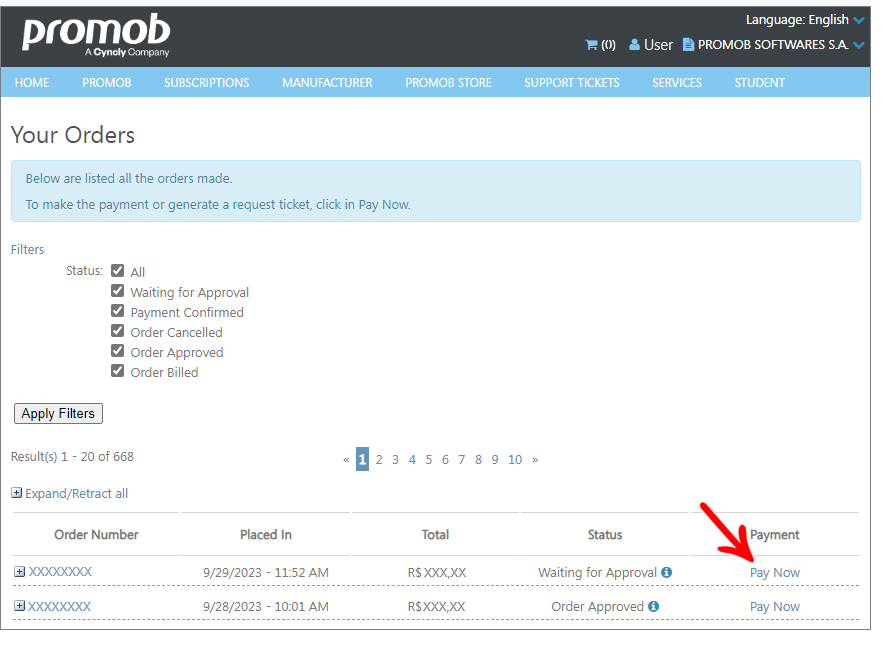The width and height of the screenshot is (887, 650).
Task: Click the Promob logo
Action: [x=96, y=35]
